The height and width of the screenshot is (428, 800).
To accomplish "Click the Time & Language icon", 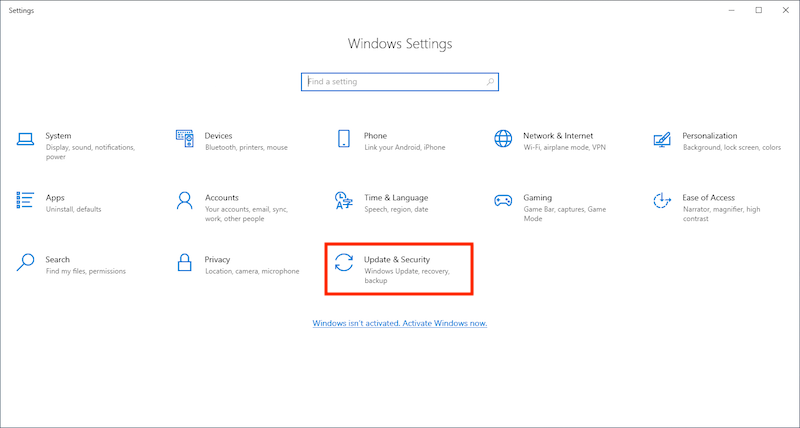I will click(x=344, y=200).
